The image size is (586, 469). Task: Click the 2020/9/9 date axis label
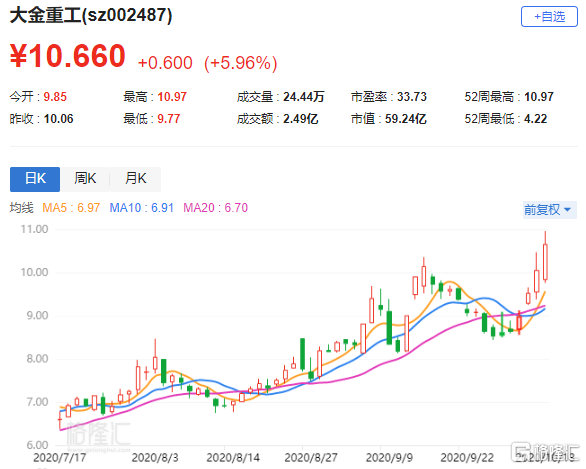pyautogui.click(x=389, y=458)
